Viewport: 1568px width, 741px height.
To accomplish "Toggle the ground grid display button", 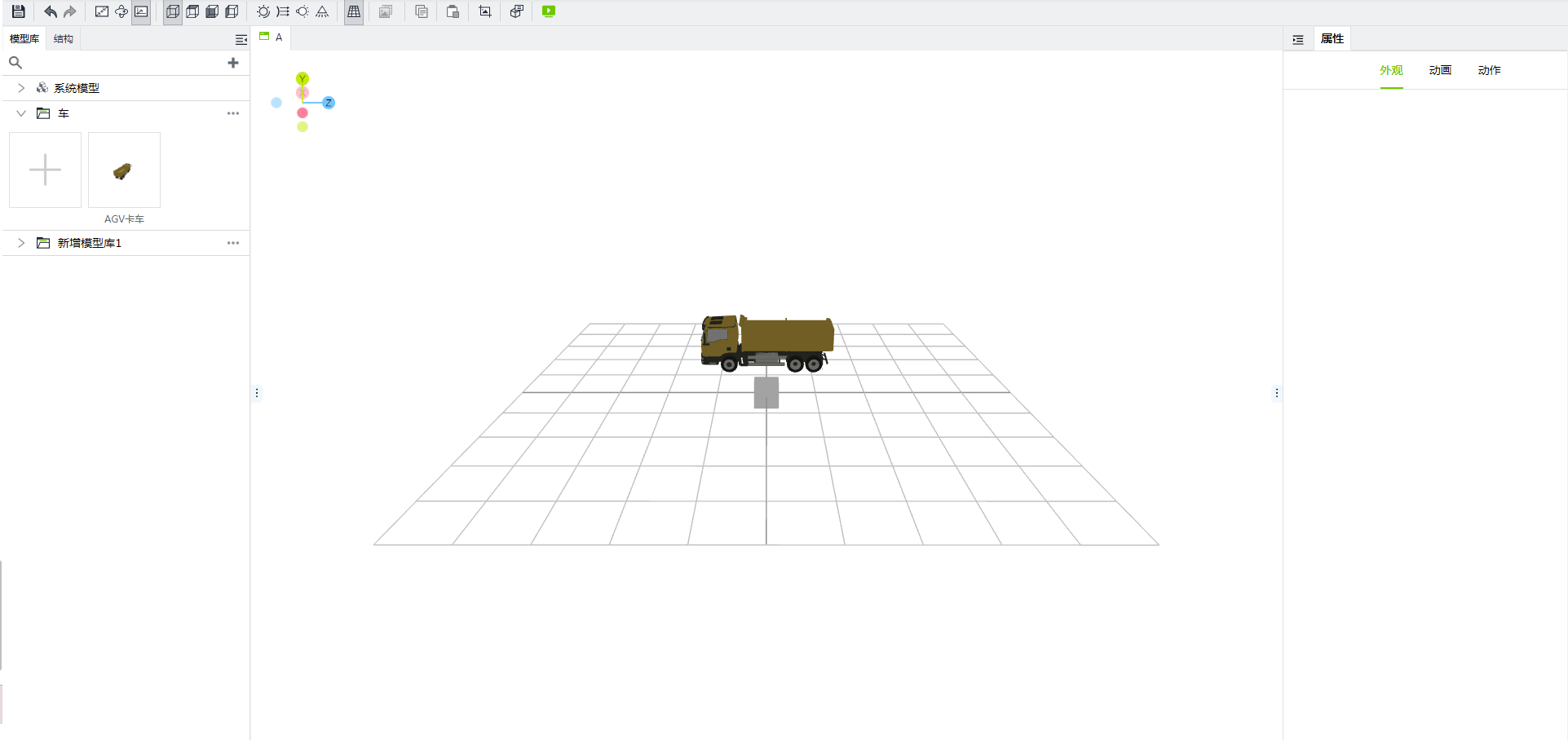I will click(354, 11).
